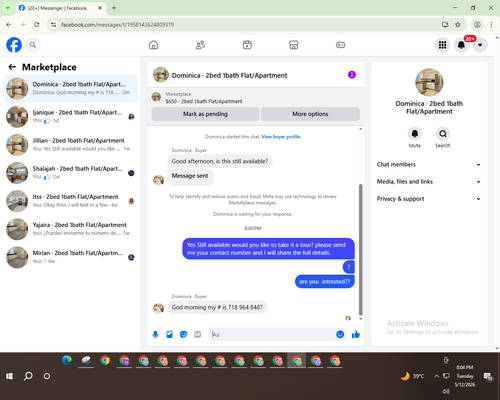The width and height of the screenshot is (500, 400).
Task: Open the Menu grid icon
Action: point(442,45)
